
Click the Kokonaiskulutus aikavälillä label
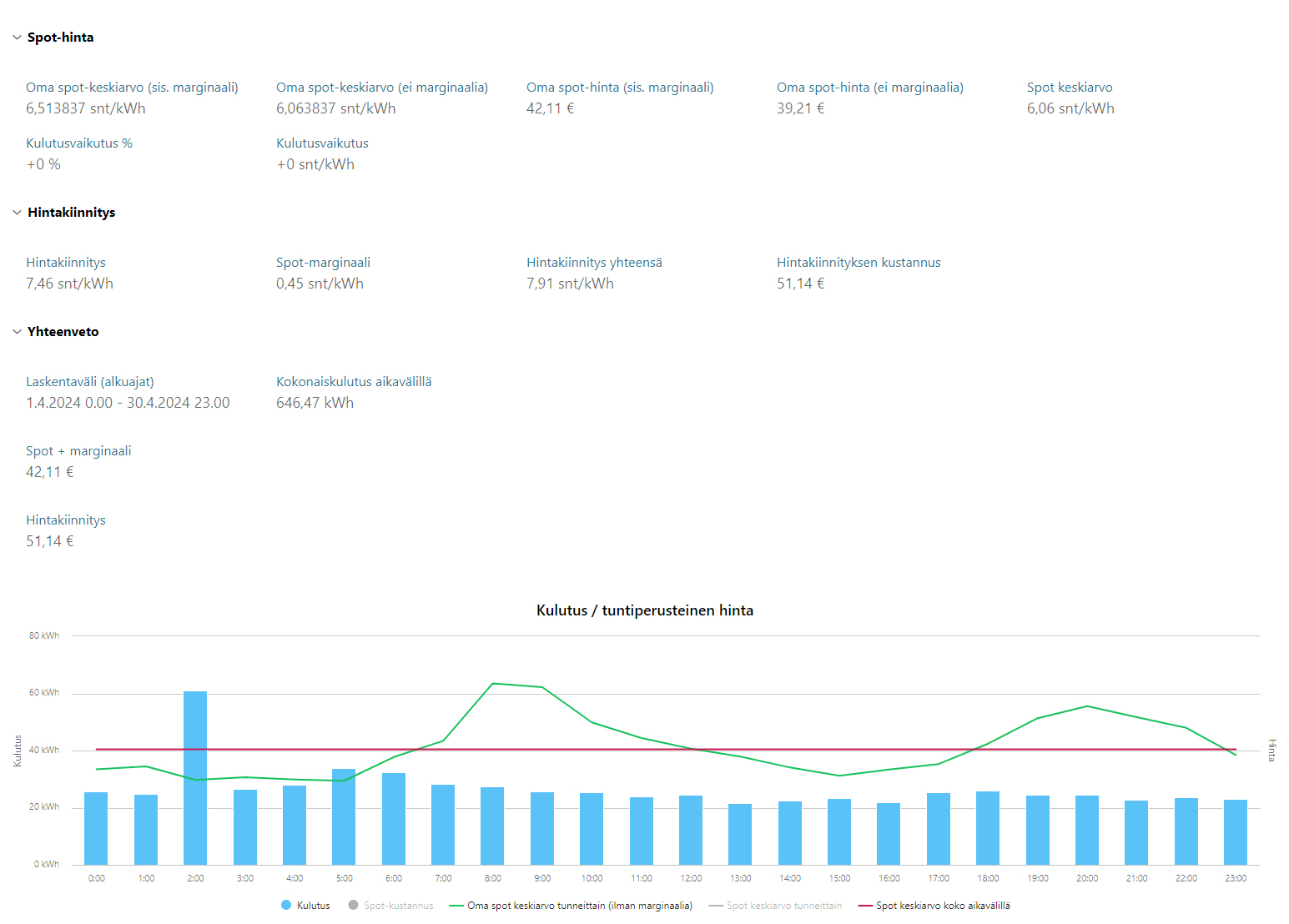click(354, 382)
